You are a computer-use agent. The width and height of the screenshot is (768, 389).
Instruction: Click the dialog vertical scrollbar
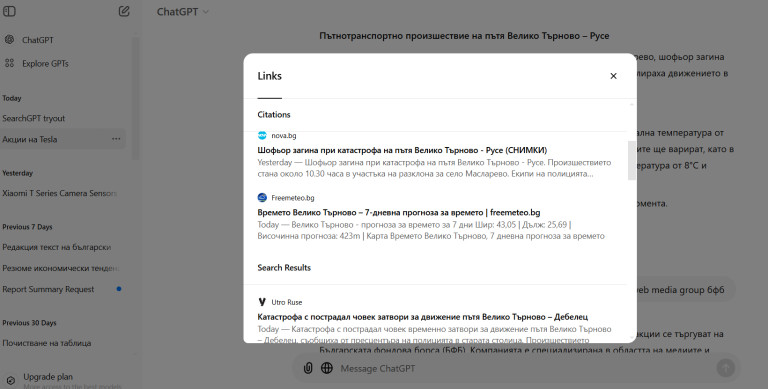pyautogui.click(x=631, y=160)
